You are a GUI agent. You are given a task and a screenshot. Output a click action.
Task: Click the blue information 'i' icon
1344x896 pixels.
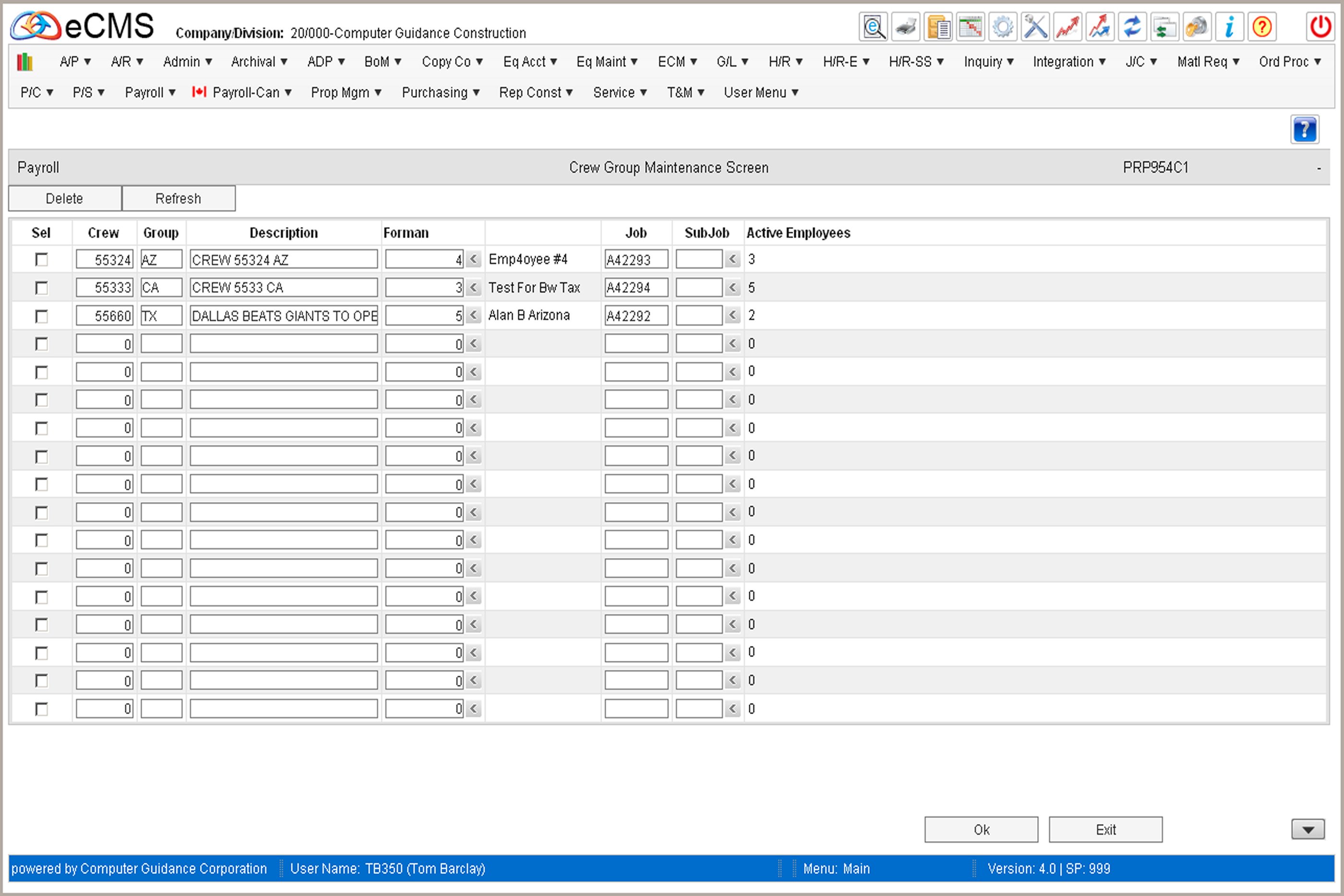1229,27
